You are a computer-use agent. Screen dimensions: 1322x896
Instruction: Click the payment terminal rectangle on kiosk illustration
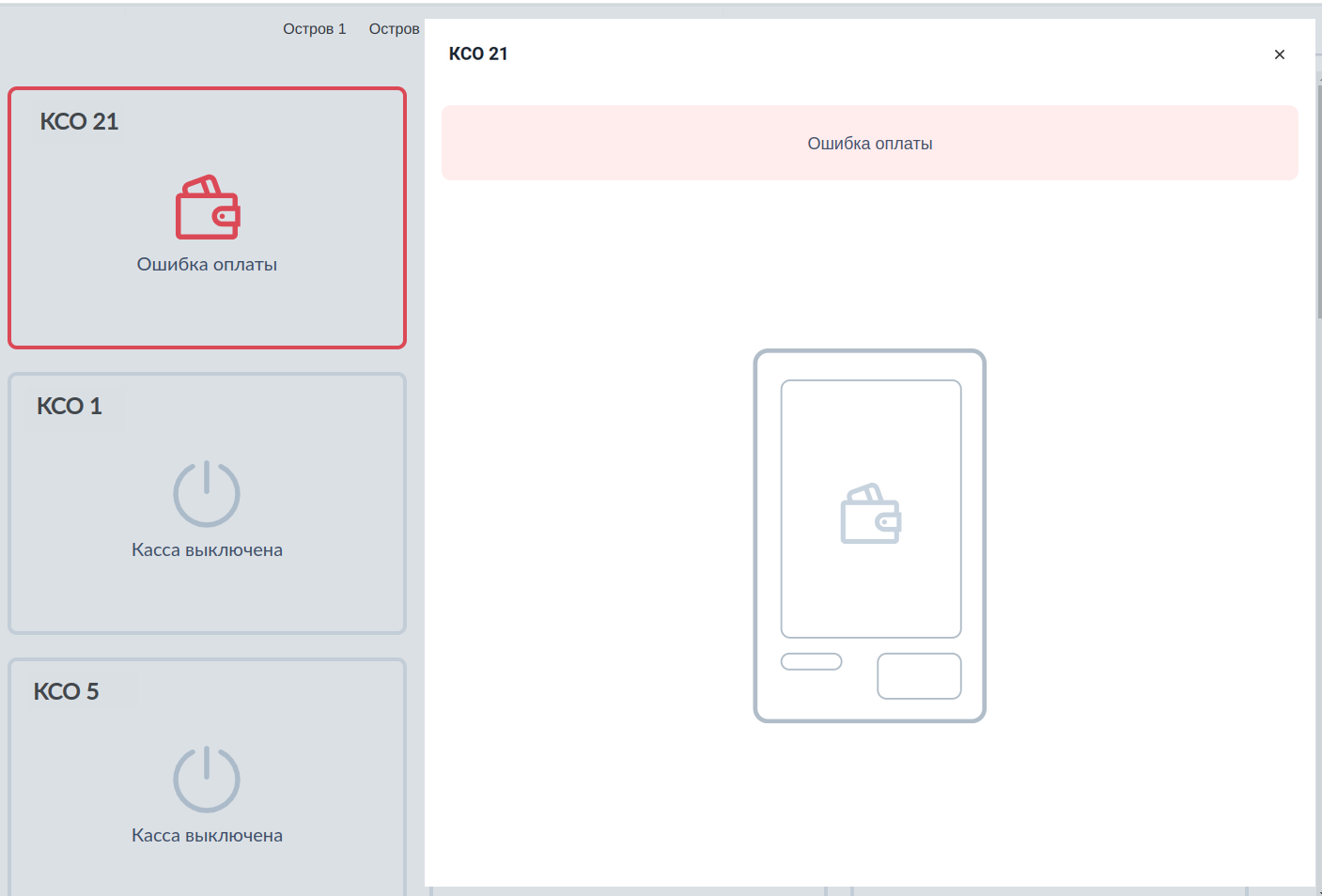click(x=919, y=676)
